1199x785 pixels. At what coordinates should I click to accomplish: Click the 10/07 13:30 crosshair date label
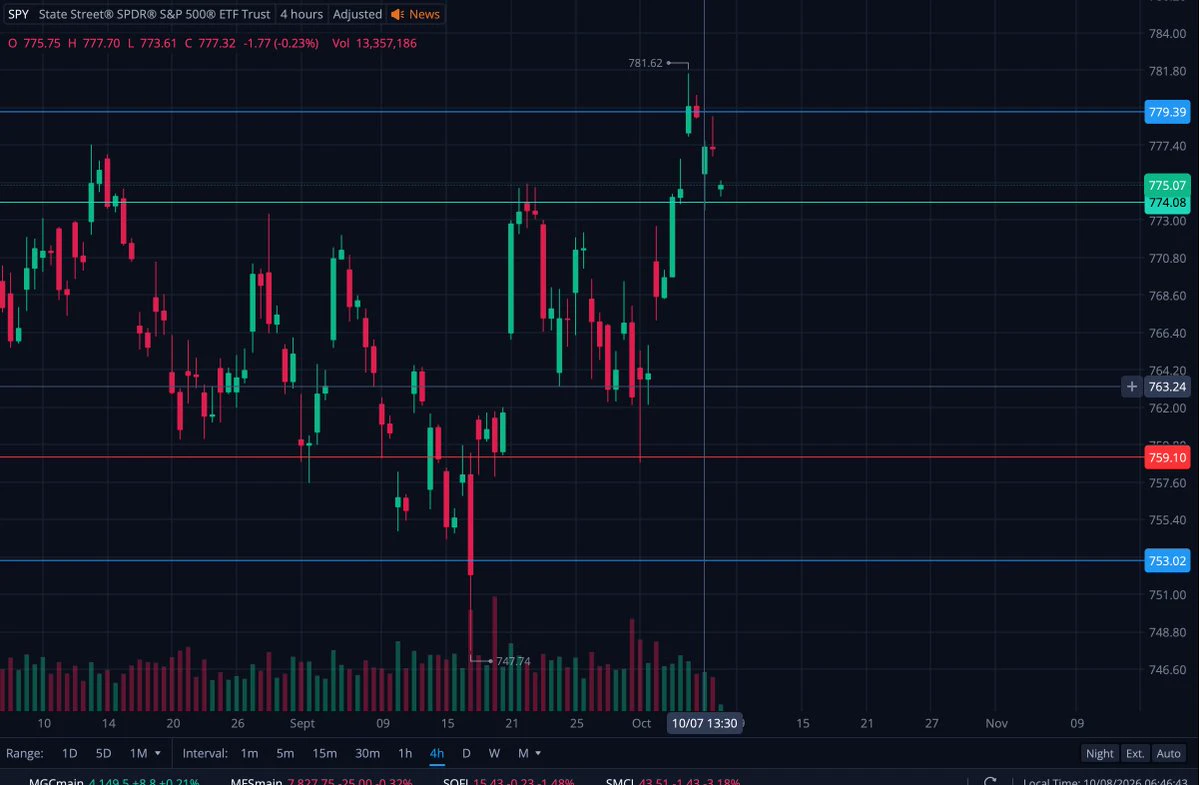(x=704, y=723)
